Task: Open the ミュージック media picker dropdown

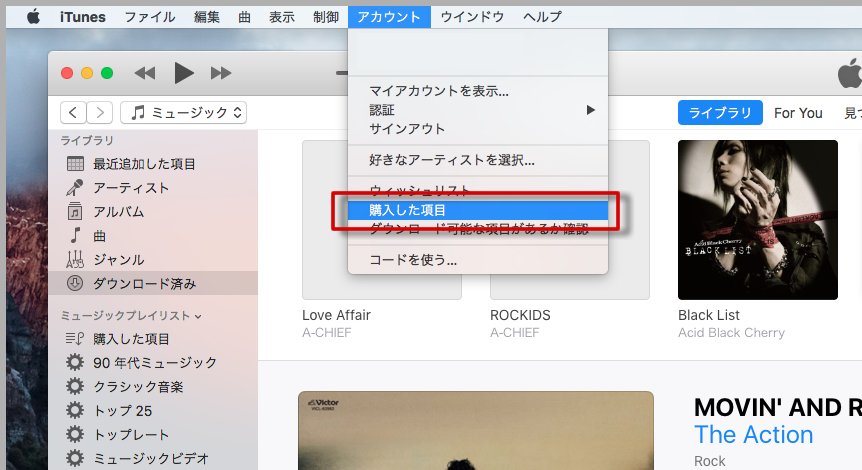Action: coord(184,113)
